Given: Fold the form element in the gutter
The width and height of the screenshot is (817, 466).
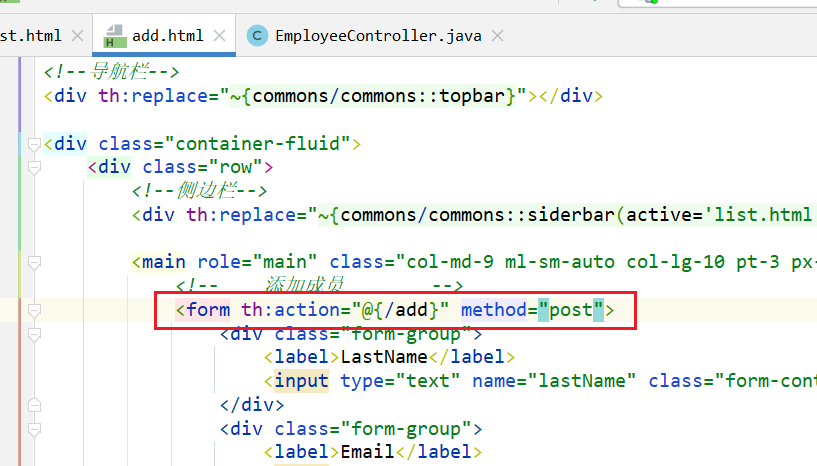Looking at the screenshot, I should pyautogui.click(x=35, y=310).
